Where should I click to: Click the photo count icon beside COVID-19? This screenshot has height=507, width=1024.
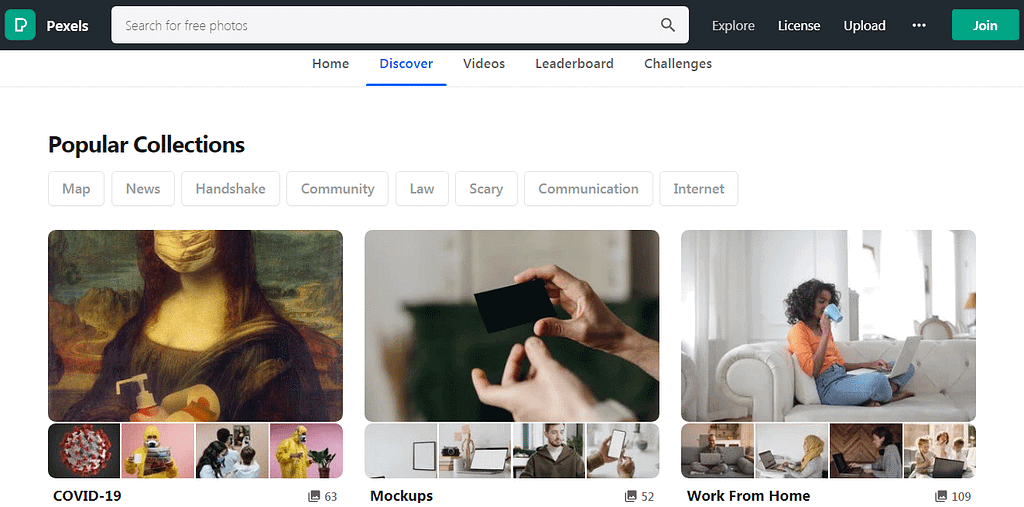click(x=314, y=496)
